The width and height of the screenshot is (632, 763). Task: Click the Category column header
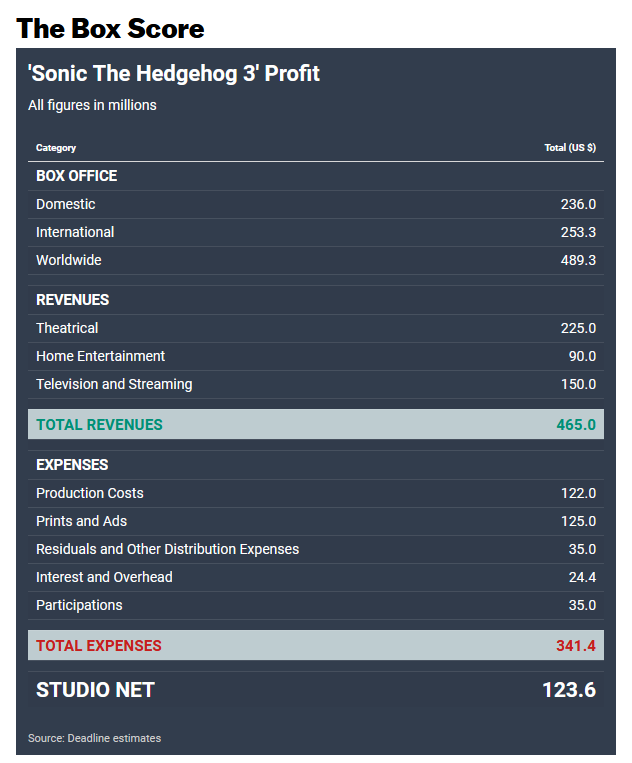point(56,148)
